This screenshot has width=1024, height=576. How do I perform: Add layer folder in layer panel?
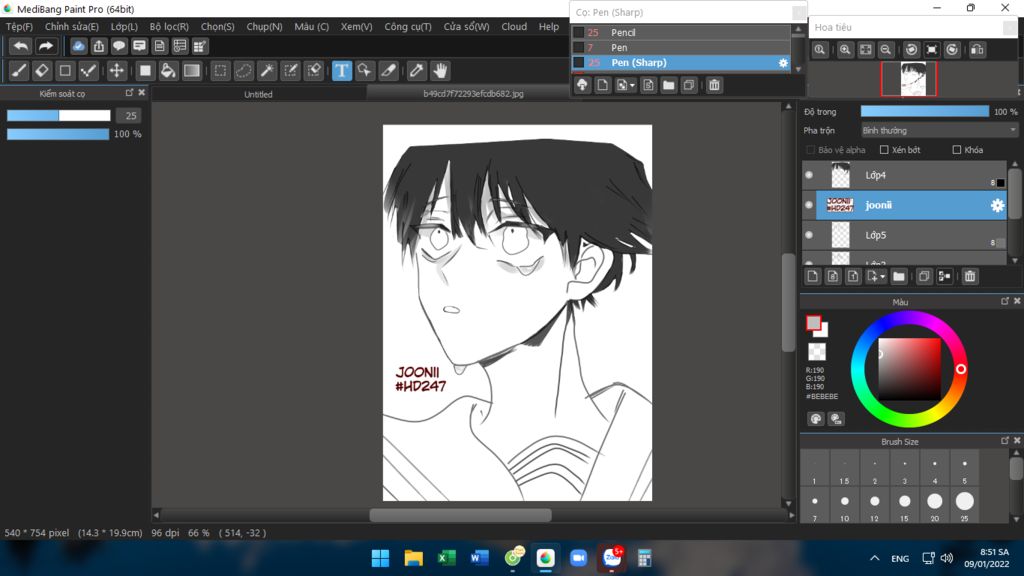tap(899, 276)
